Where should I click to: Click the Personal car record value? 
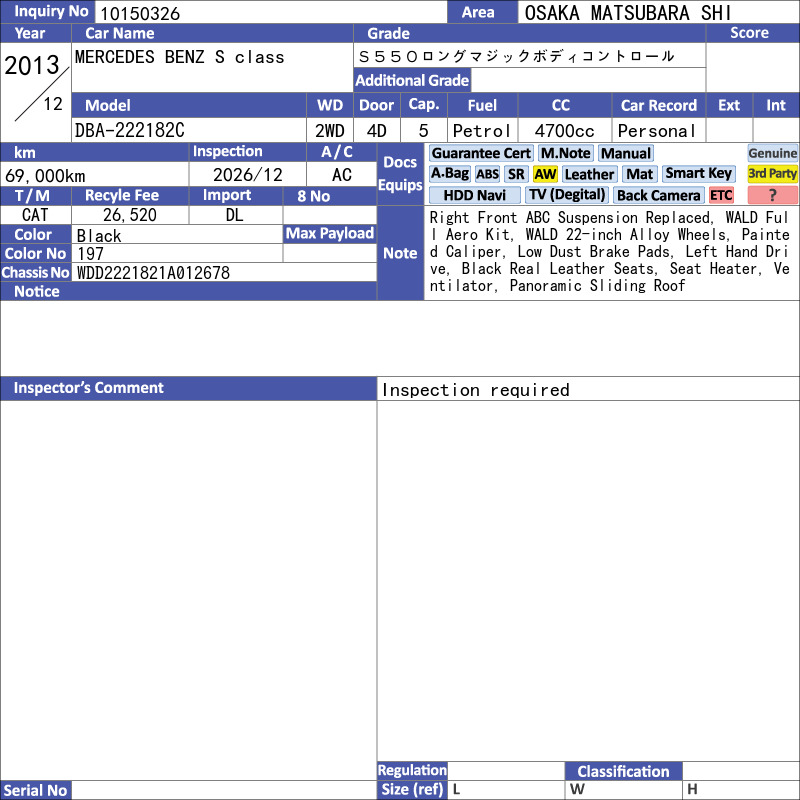[656, 131]
